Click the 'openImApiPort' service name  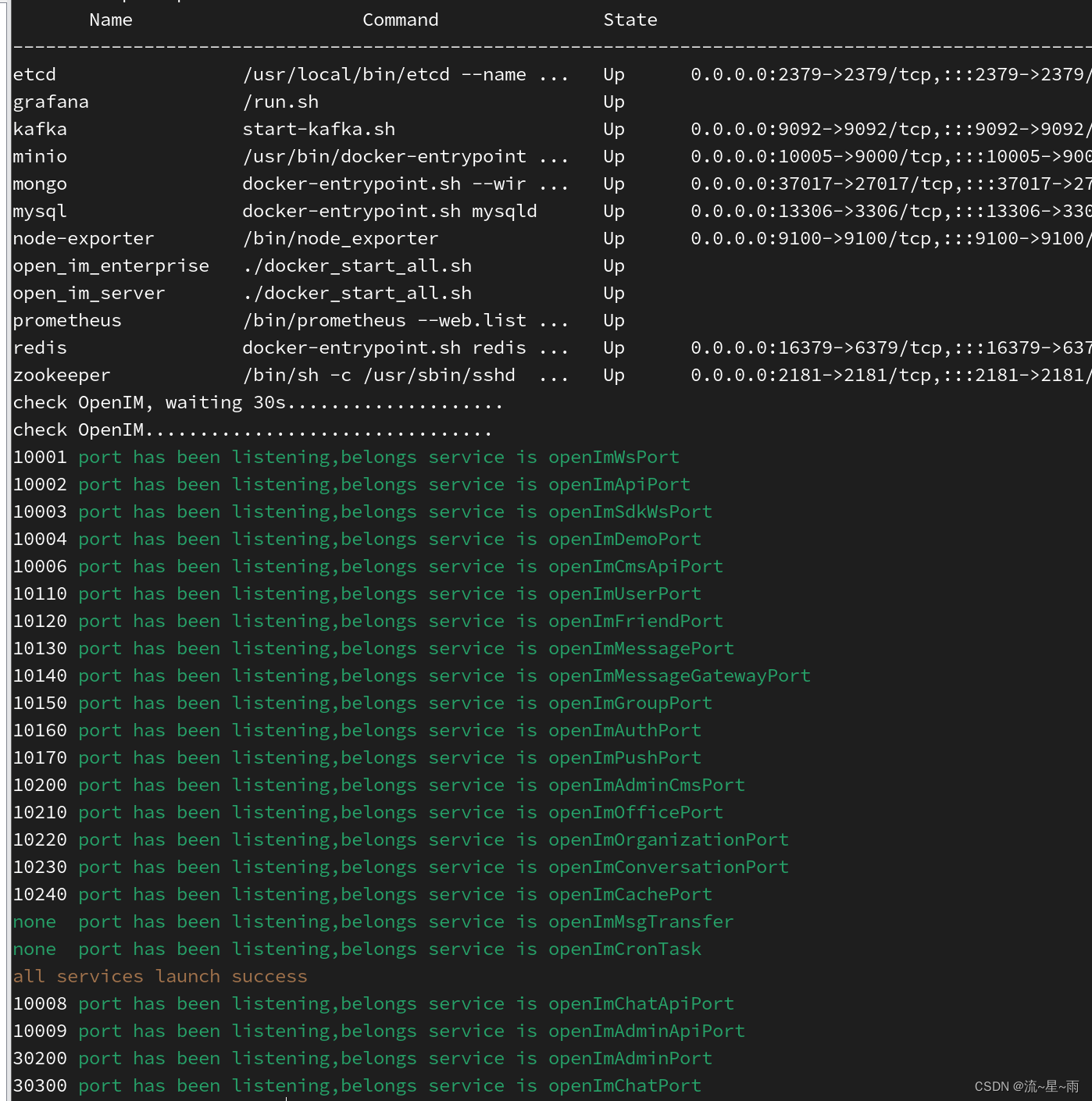pos(619,485)
